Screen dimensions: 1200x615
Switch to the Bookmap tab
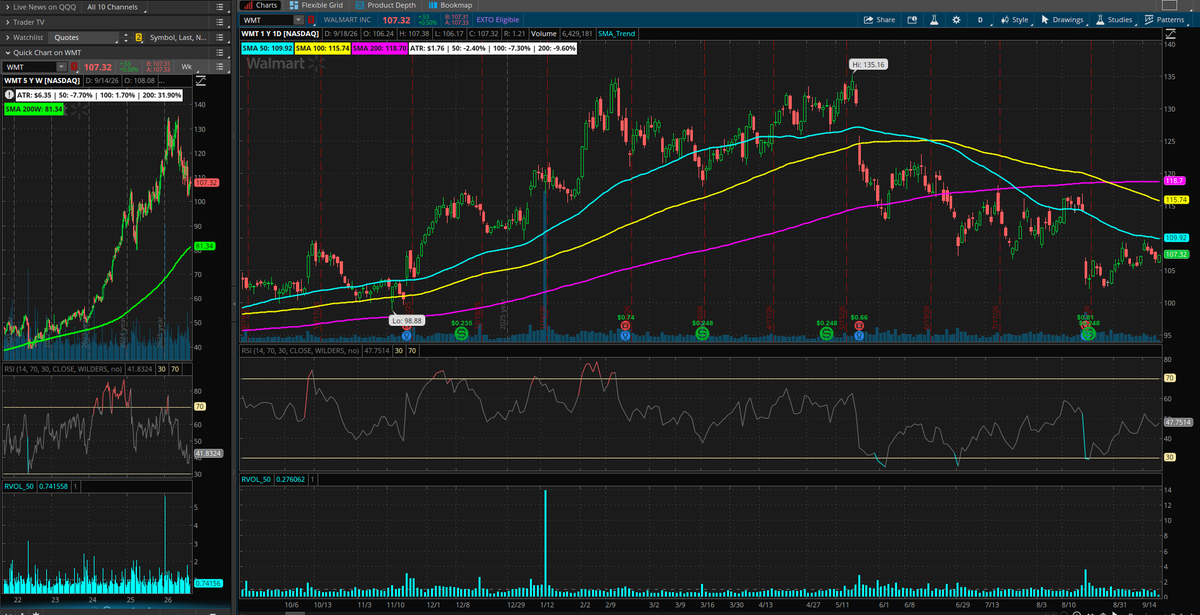[x=449, y=5]
